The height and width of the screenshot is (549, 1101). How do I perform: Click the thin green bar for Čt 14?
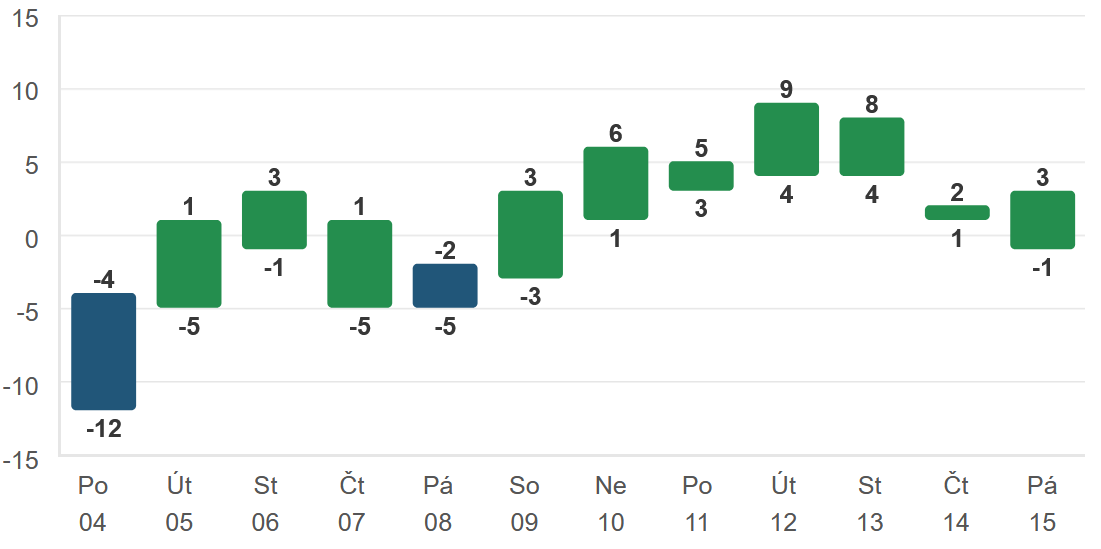click(957, 212)
